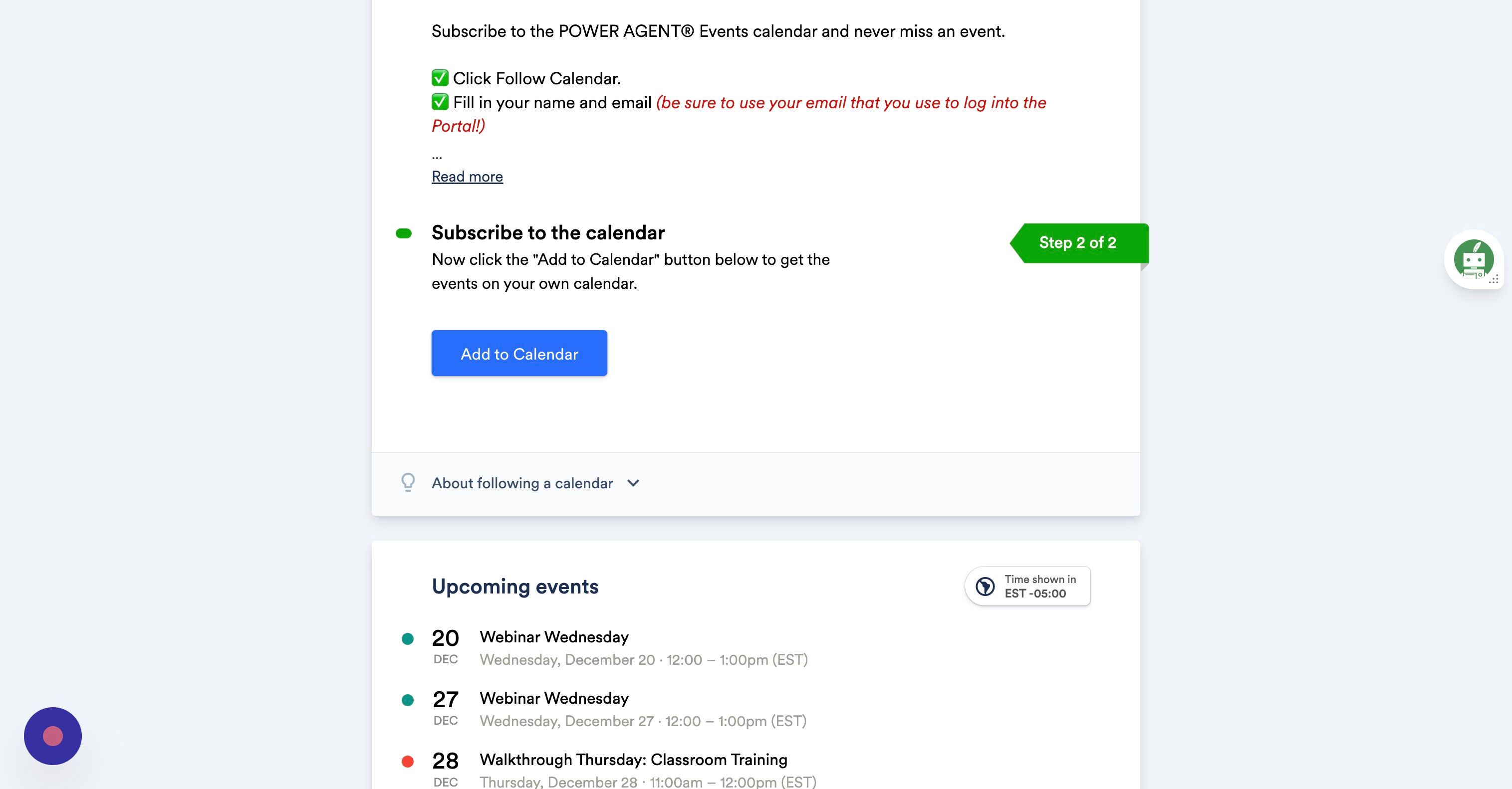The image size is (1512, 789).
Task: Click the globe time zone icon
Action: tap(985, 586)
